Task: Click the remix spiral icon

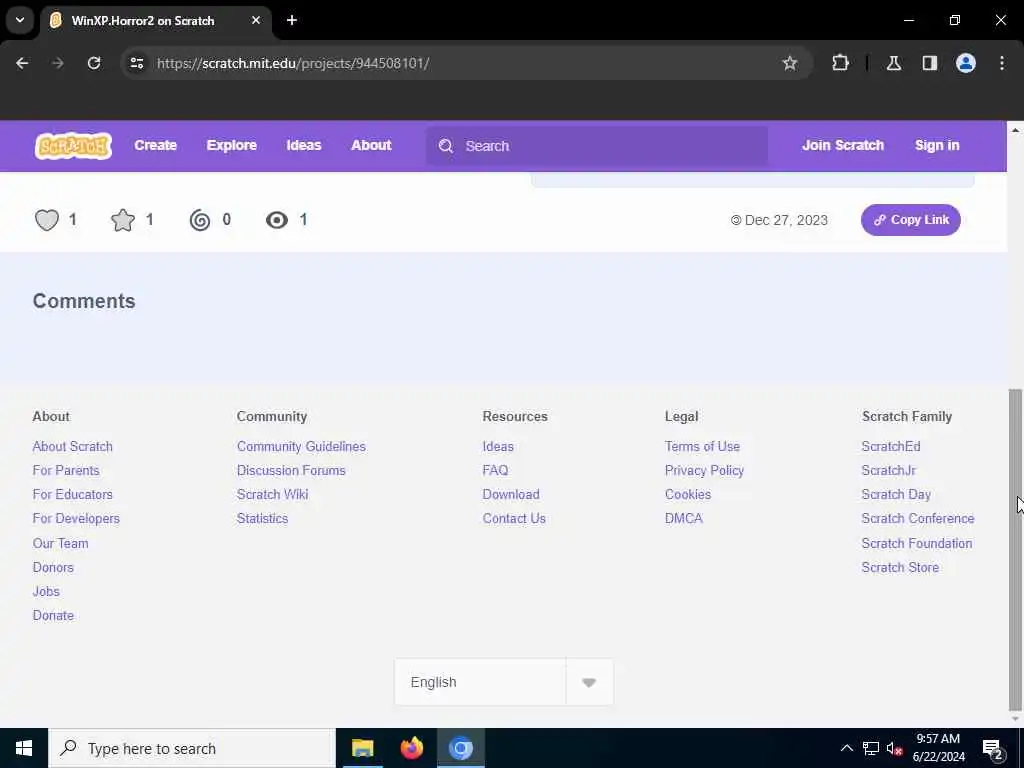Action: (200, 220)
